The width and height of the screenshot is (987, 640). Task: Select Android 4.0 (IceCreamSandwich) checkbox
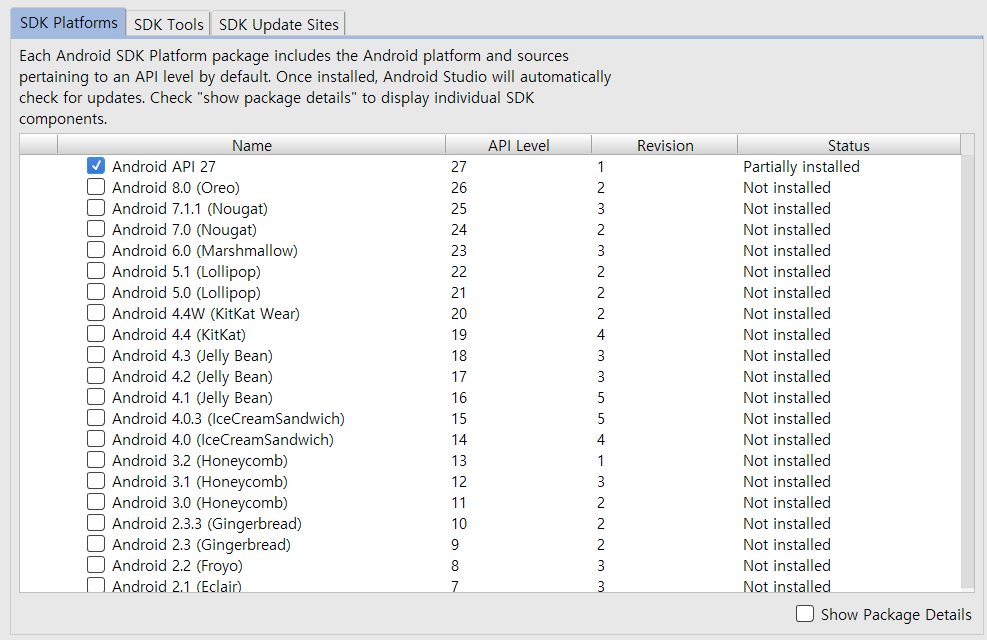(96, 439)
